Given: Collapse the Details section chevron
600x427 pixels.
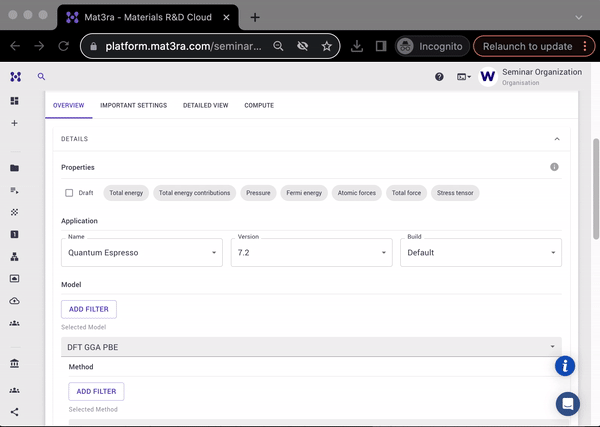Looking at the screenshot, I should (557, 139).
